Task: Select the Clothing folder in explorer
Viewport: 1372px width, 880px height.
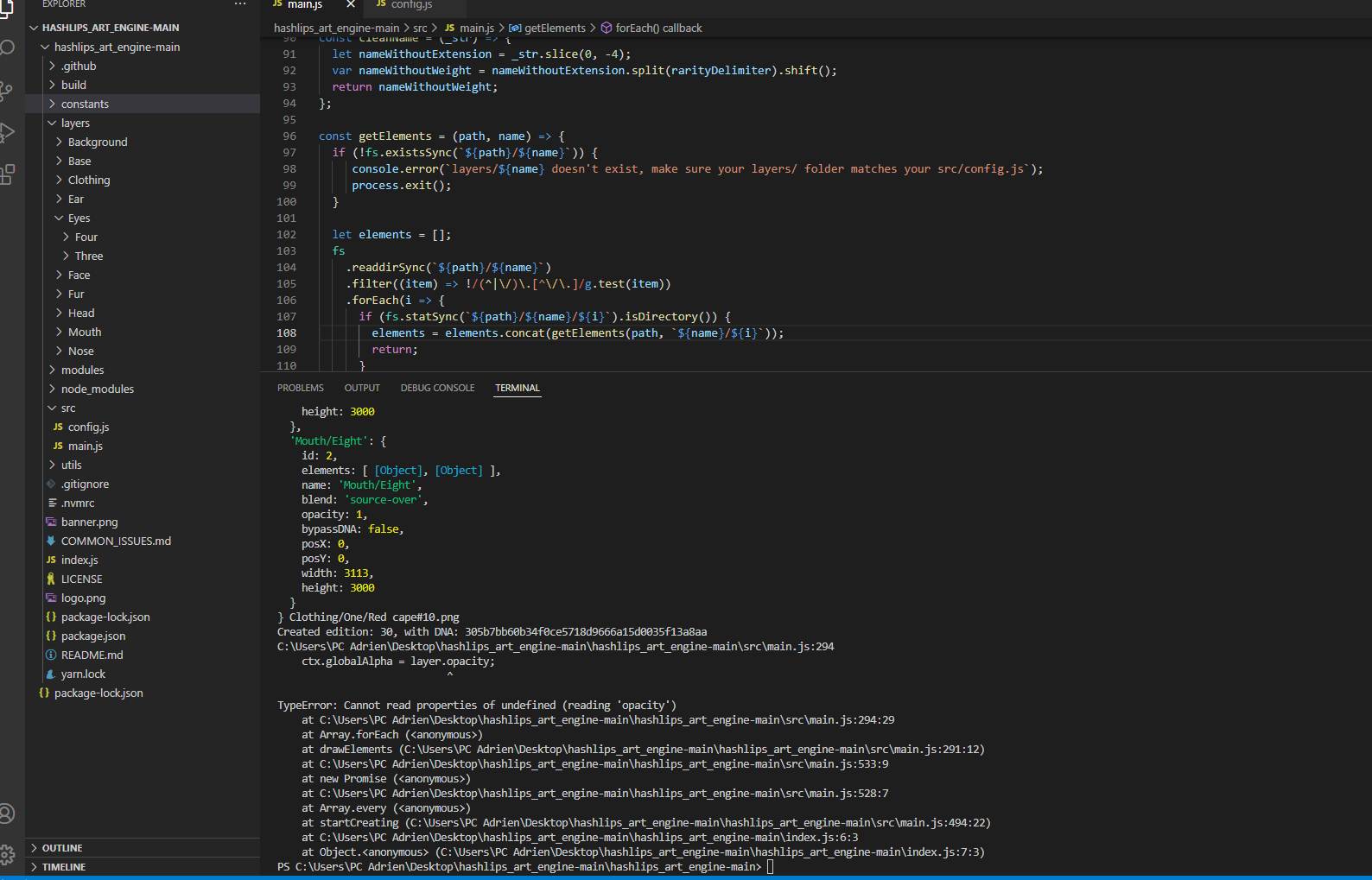Action: (89, 180)
